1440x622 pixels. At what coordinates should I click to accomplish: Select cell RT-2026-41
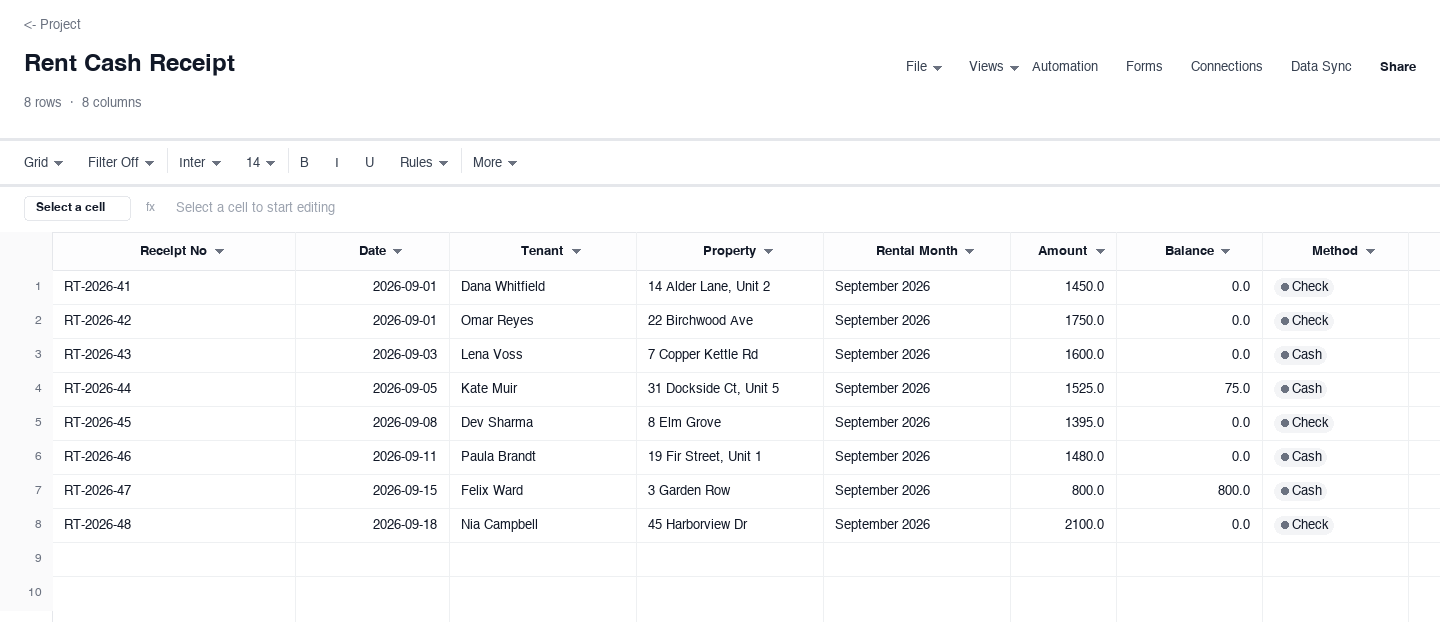[x=174, y=287]
